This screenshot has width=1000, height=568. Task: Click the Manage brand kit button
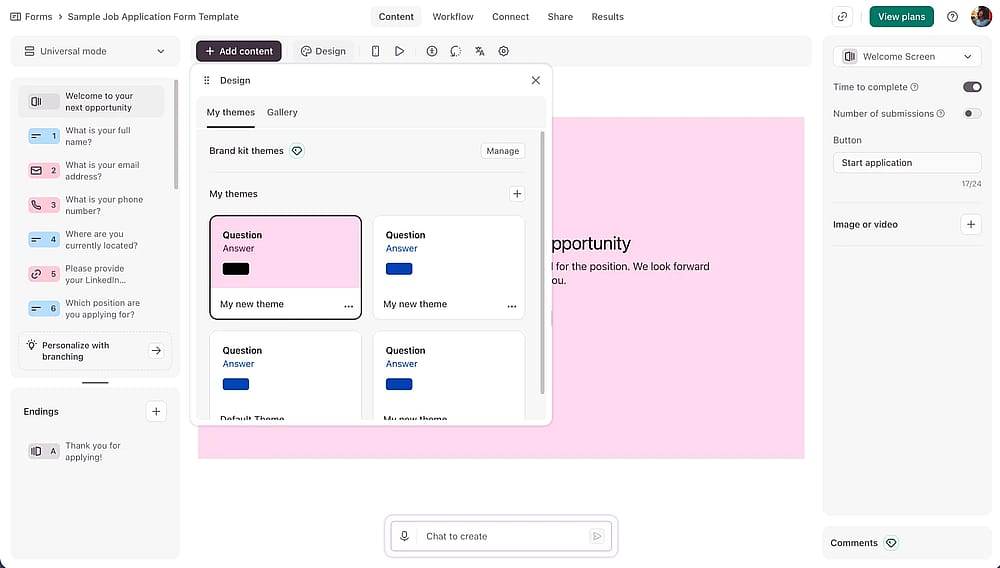pos(503,151)
